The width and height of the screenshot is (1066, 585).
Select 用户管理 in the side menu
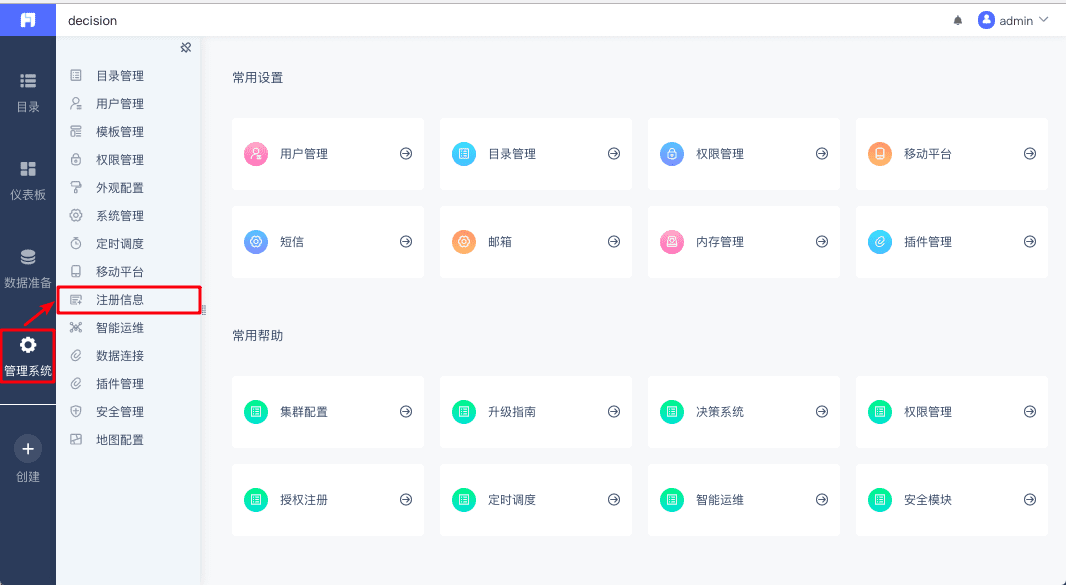[x=120, y=104]
